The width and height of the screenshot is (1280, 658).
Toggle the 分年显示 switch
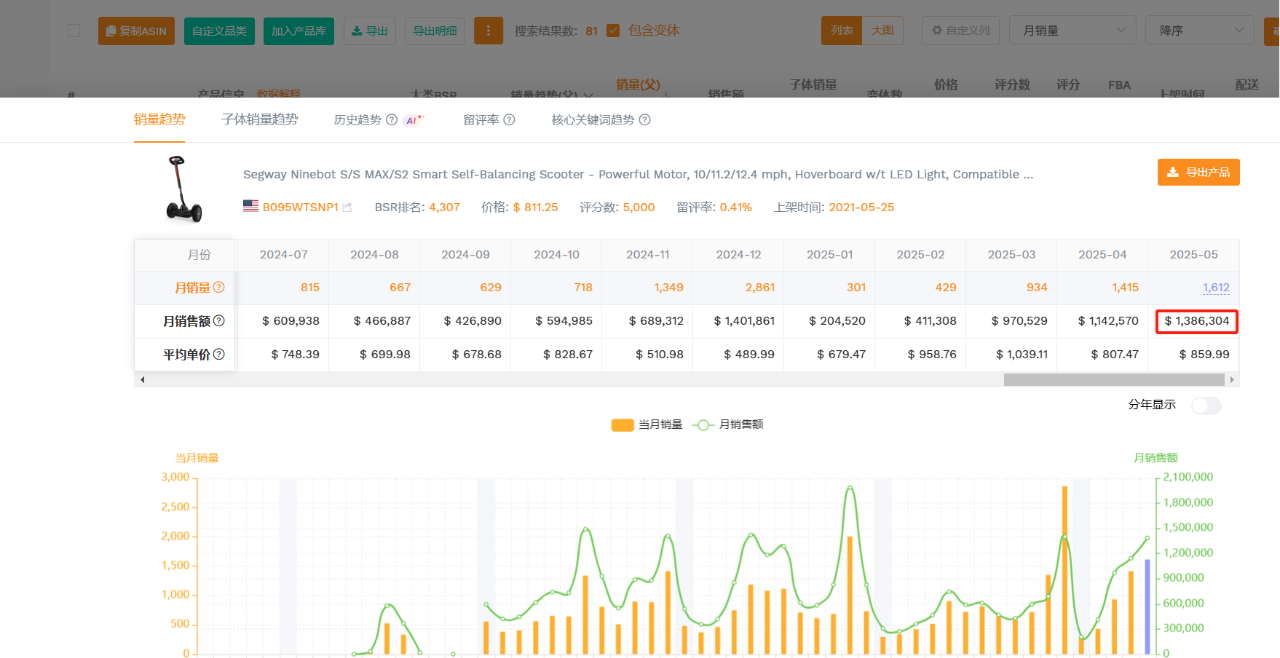pyautogui.click(x=1206, y=405)
